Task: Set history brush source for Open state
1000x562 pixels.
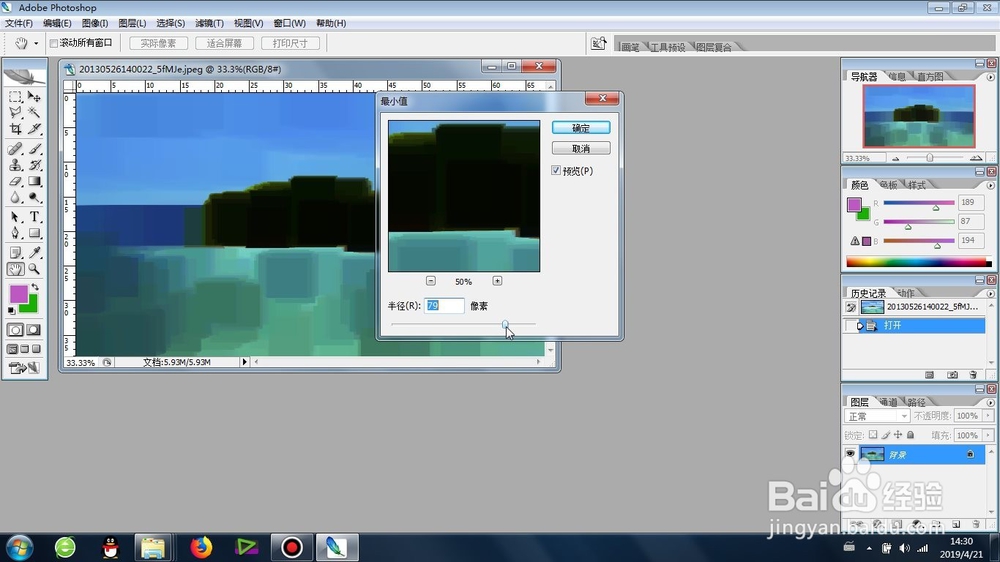Action: point(850,326)
